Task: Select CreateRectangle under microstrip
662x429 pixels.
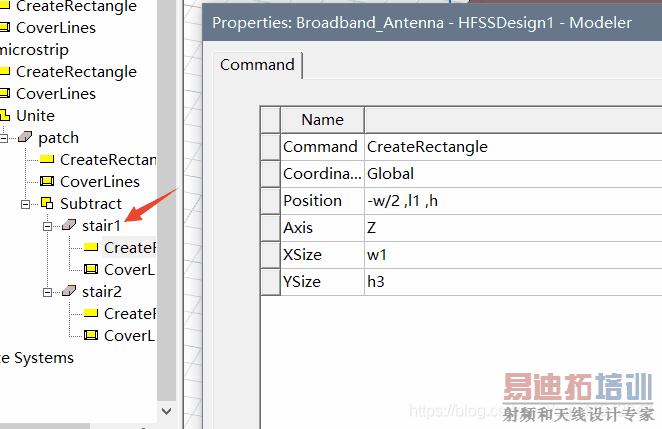Action: pyautogui.click(x=76, y=72)
